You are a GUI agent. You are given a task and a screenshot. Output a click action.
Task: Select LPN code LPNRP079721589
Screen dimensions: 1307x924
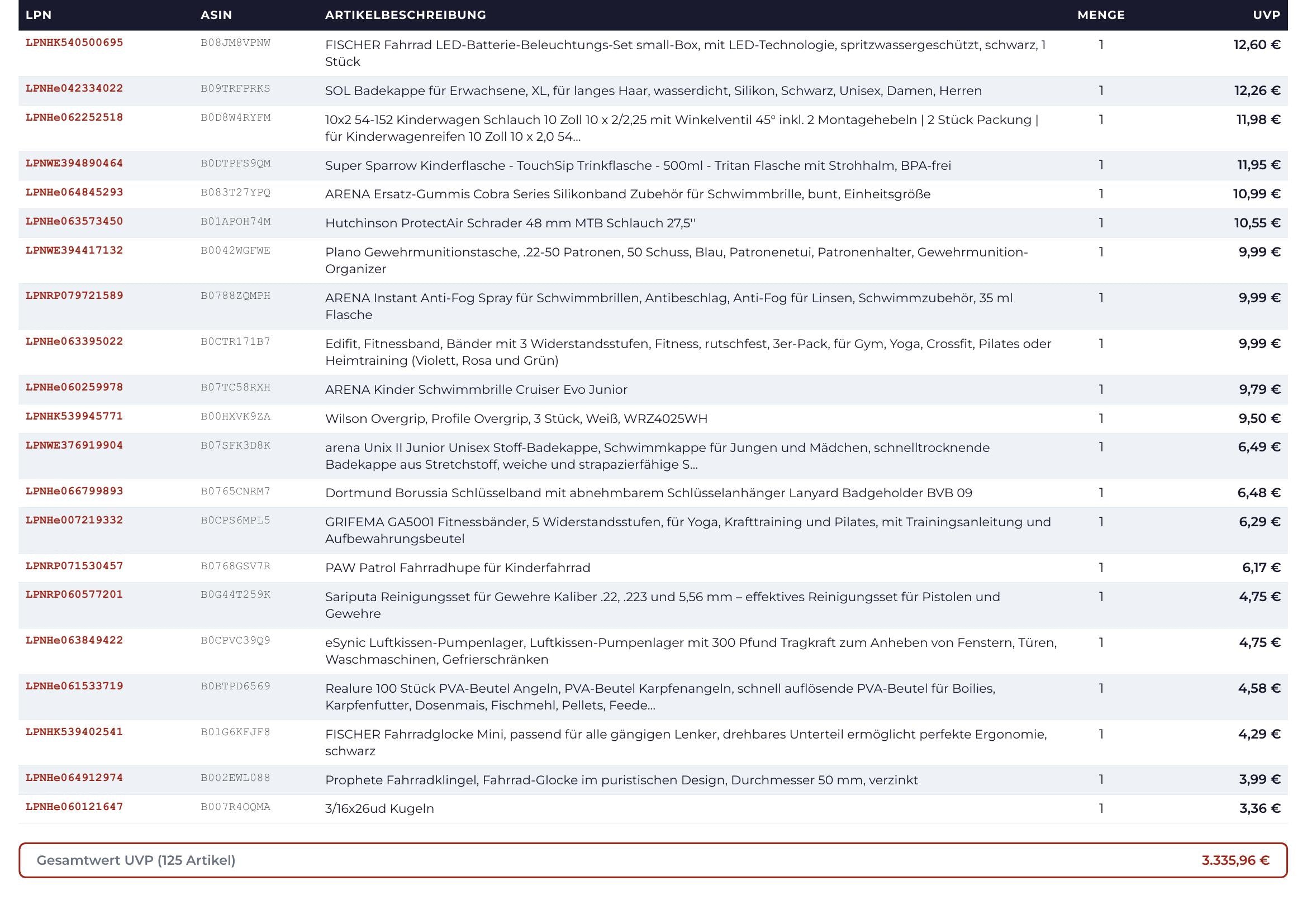(74, 296)
